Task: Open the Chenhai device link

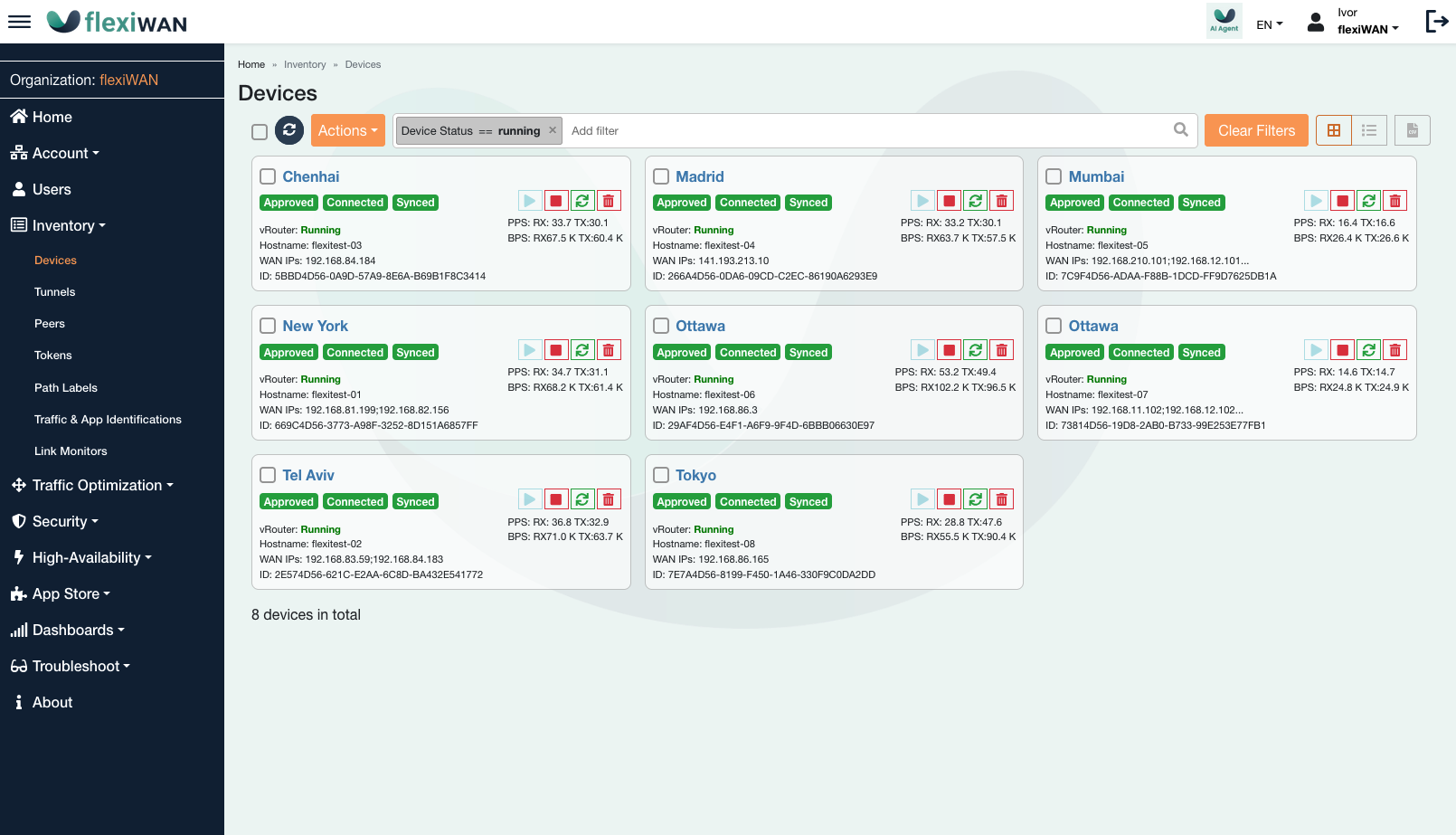Action: (x=310, y=176)
